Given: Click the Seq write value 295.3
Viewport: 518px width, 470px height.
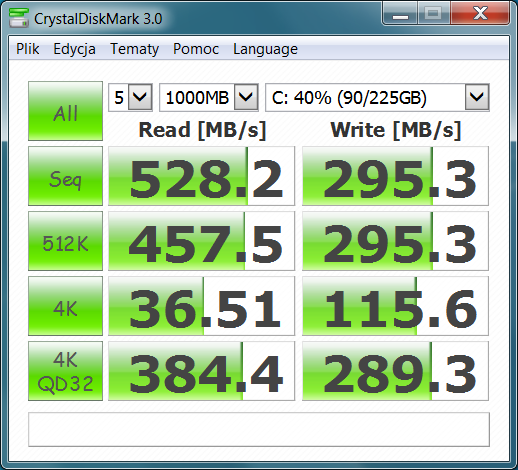Looking at the screenshot, I should (395, 176).
